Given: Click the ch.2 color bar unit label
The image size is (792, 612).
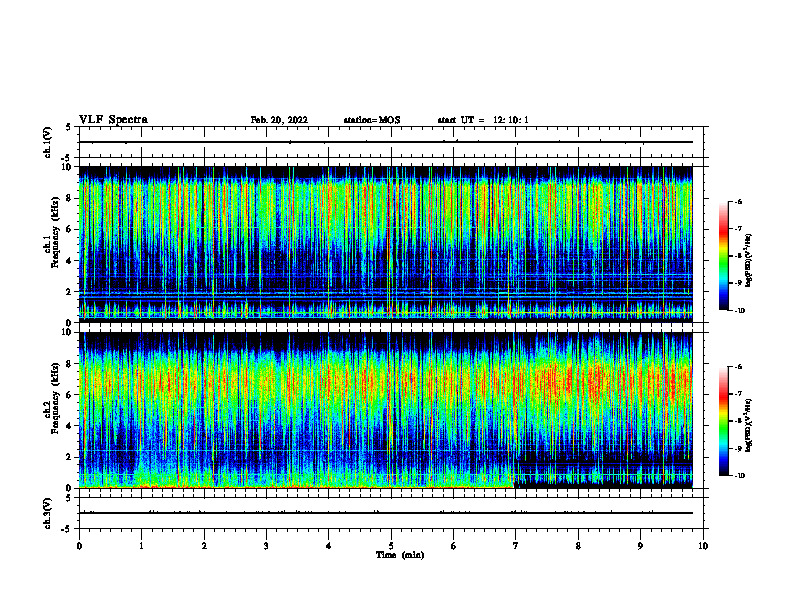Looking at the screenshot, I should [x=749, y=425].
